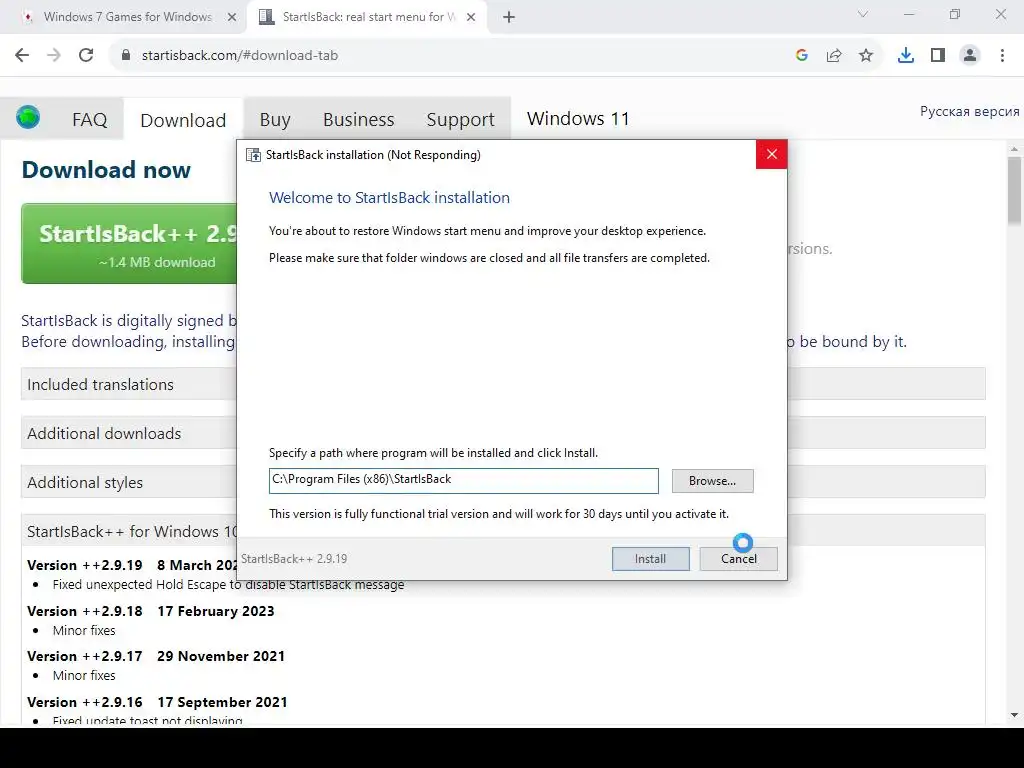Click the tab search chevron
Viewport: 1024px width, 768px height.
click(x=863, y=14)
